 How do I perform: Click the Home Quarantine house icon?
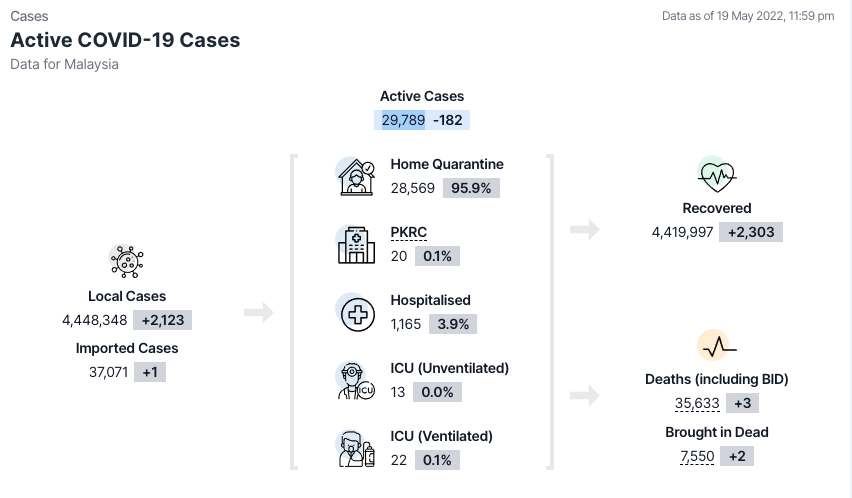click(x=356, y=177)
